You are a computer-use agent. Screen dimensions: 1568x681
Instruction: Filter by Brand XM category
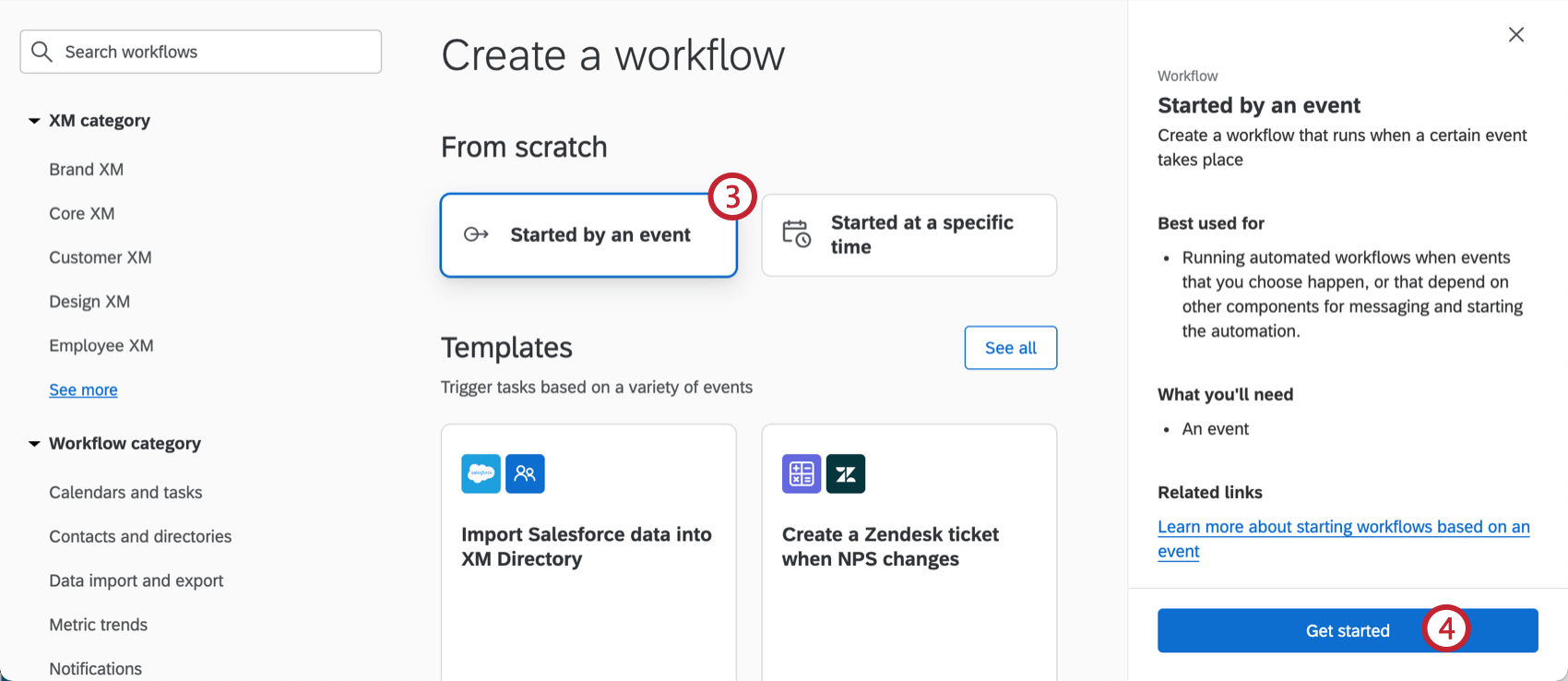86,170
